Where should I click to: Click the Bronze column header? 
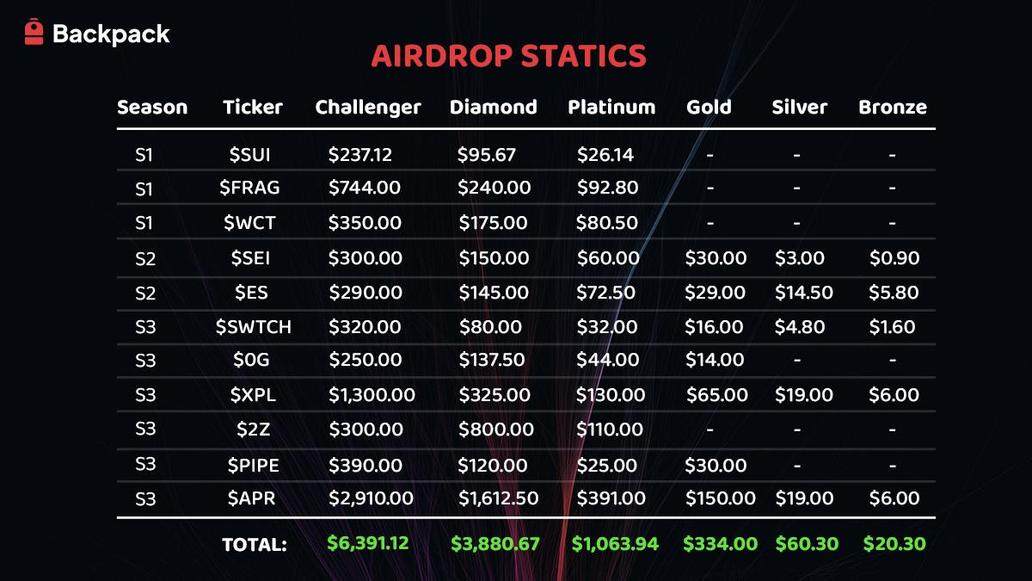[892, 107]
